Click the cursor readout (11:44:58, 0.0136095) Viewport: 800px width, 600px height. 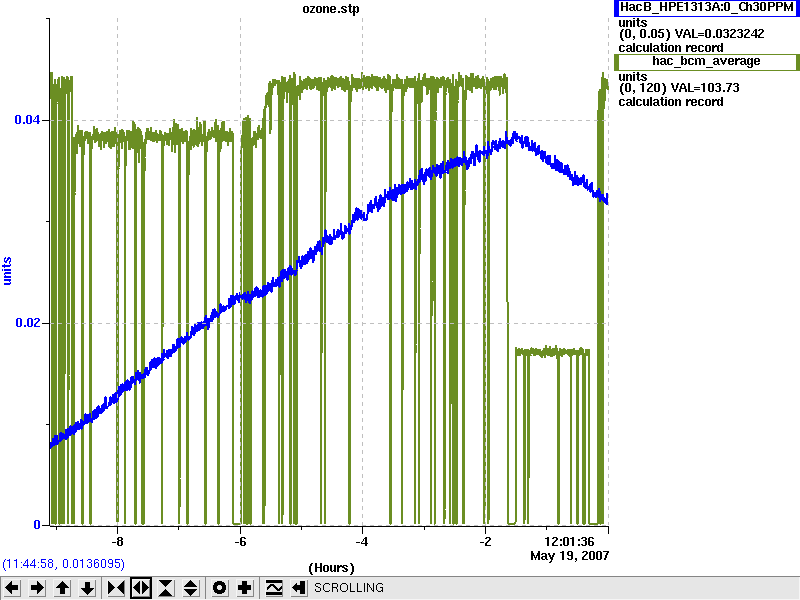point(63,564)
